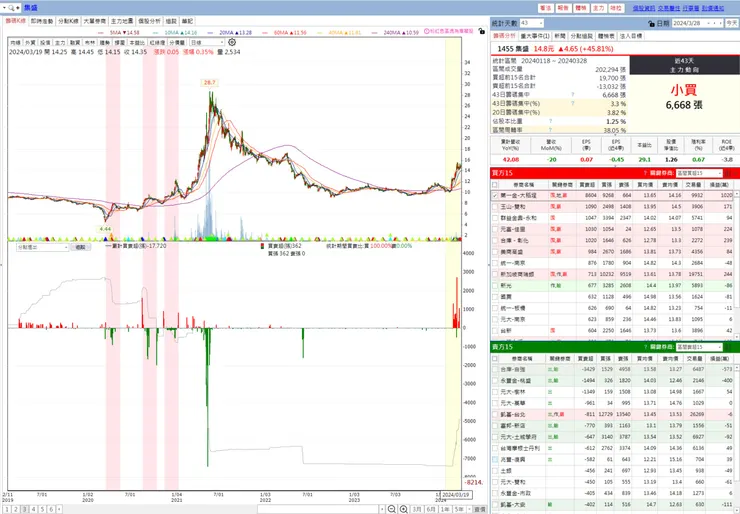Click the 28.7 peak price label on the chart
The width and height of the screenshot is (740, 514).
point(210,83)
